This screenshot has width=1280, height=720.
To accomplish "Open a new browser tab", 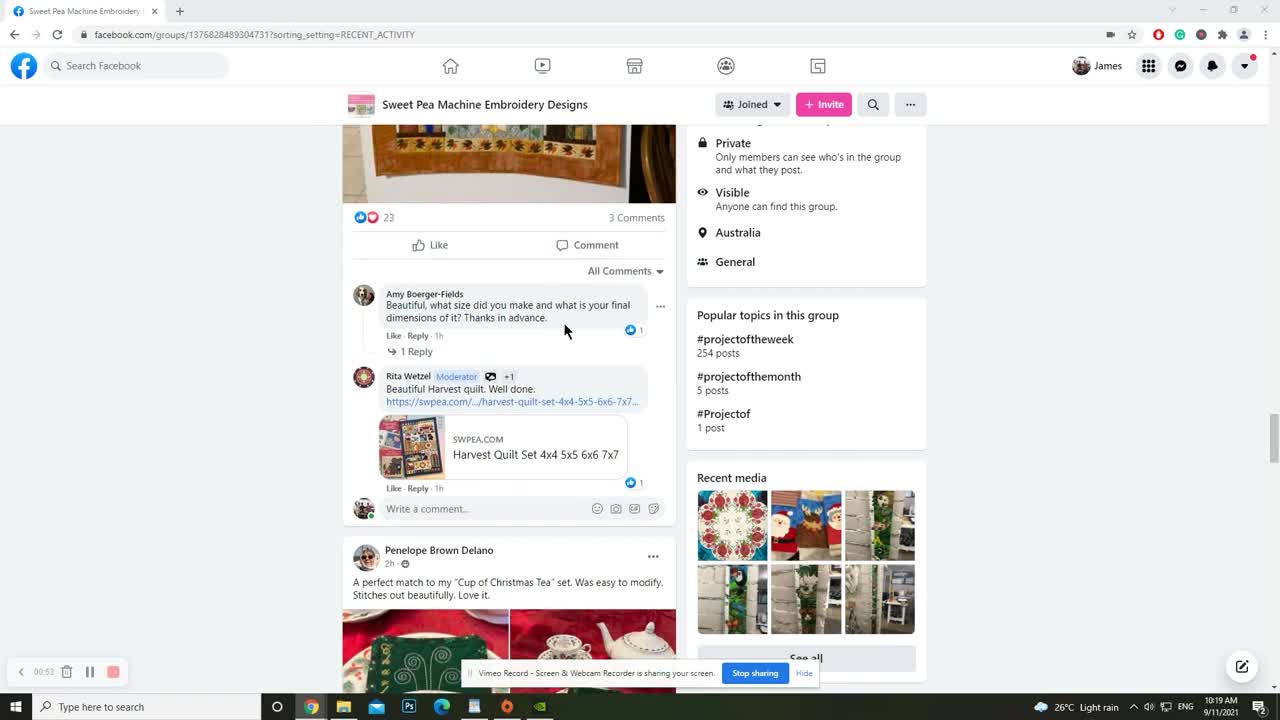I will pyautogui.click(x=180, y=11).
